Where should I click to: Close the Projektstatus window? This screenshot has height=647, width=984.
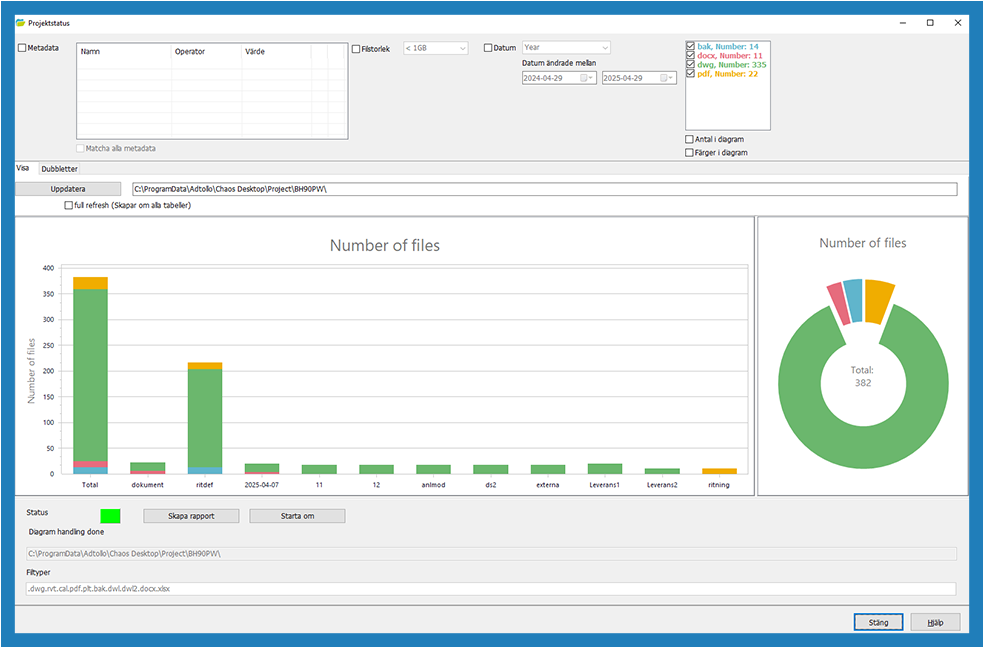tap(958, 23)
